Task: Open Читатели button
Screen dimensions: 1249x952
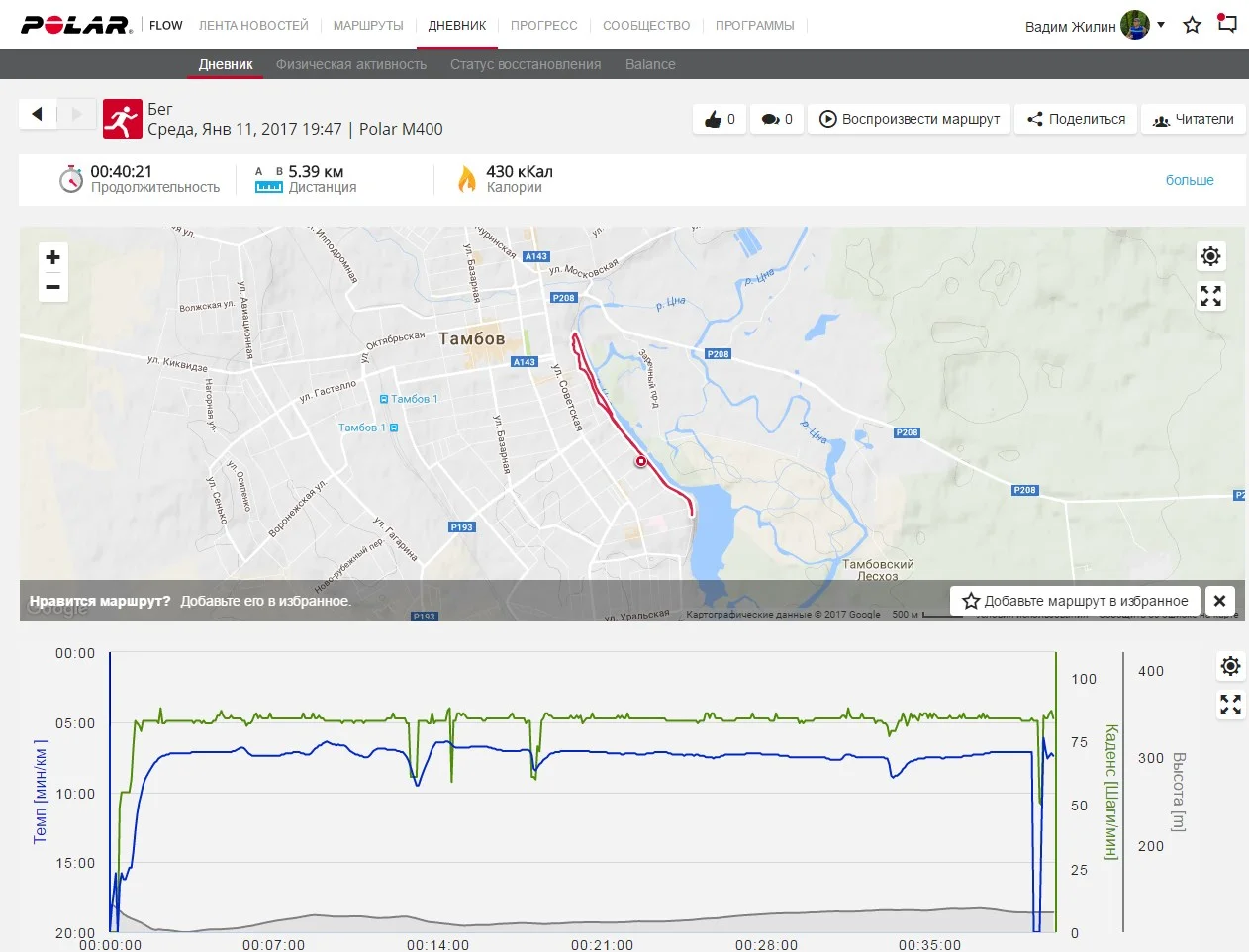Action: click(x=1193, y=119)
